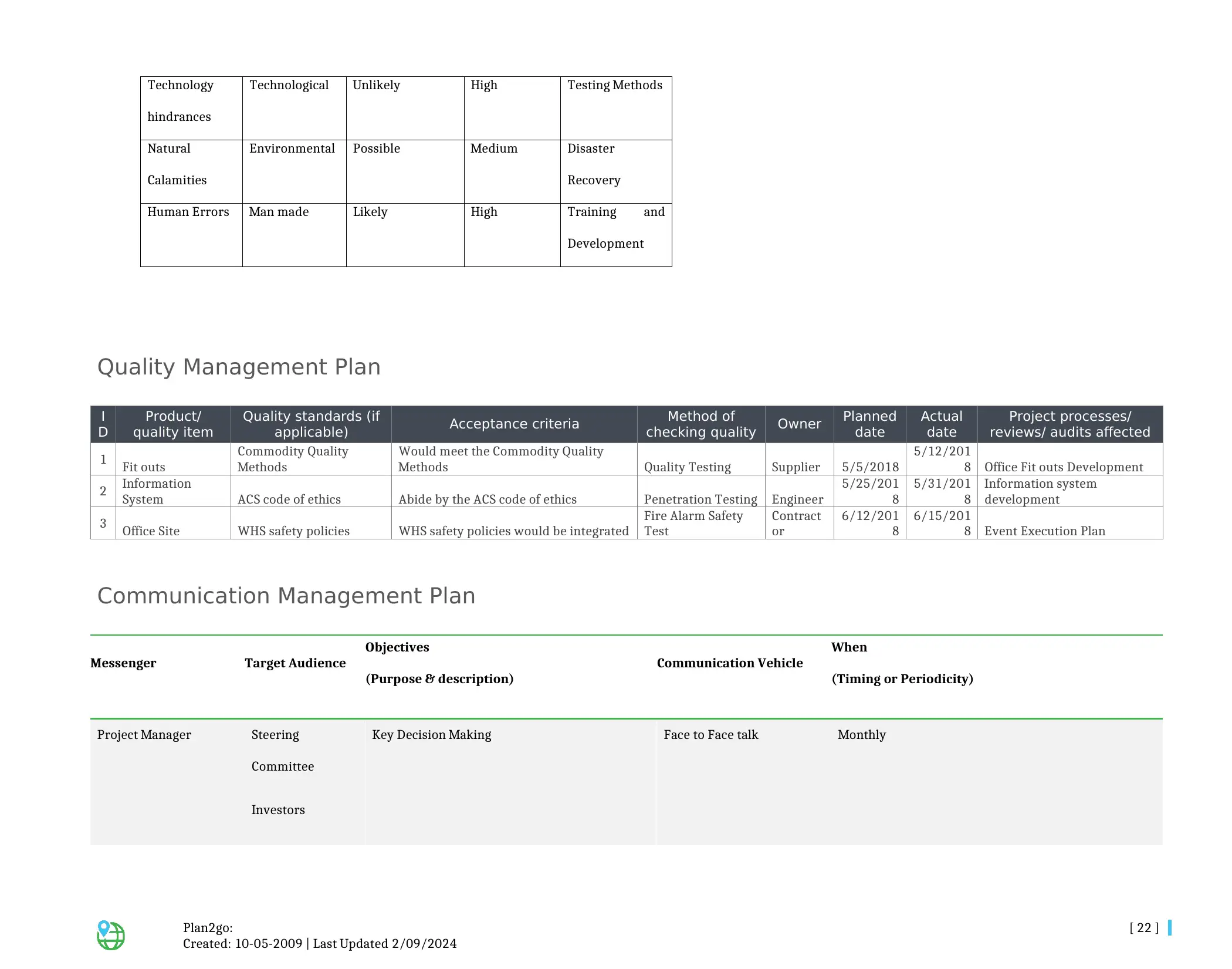The height and width of the screenshot is (969, 1232).
Task: Click the 'Acceptance criteria' column header
Action: tap(514, 424)
